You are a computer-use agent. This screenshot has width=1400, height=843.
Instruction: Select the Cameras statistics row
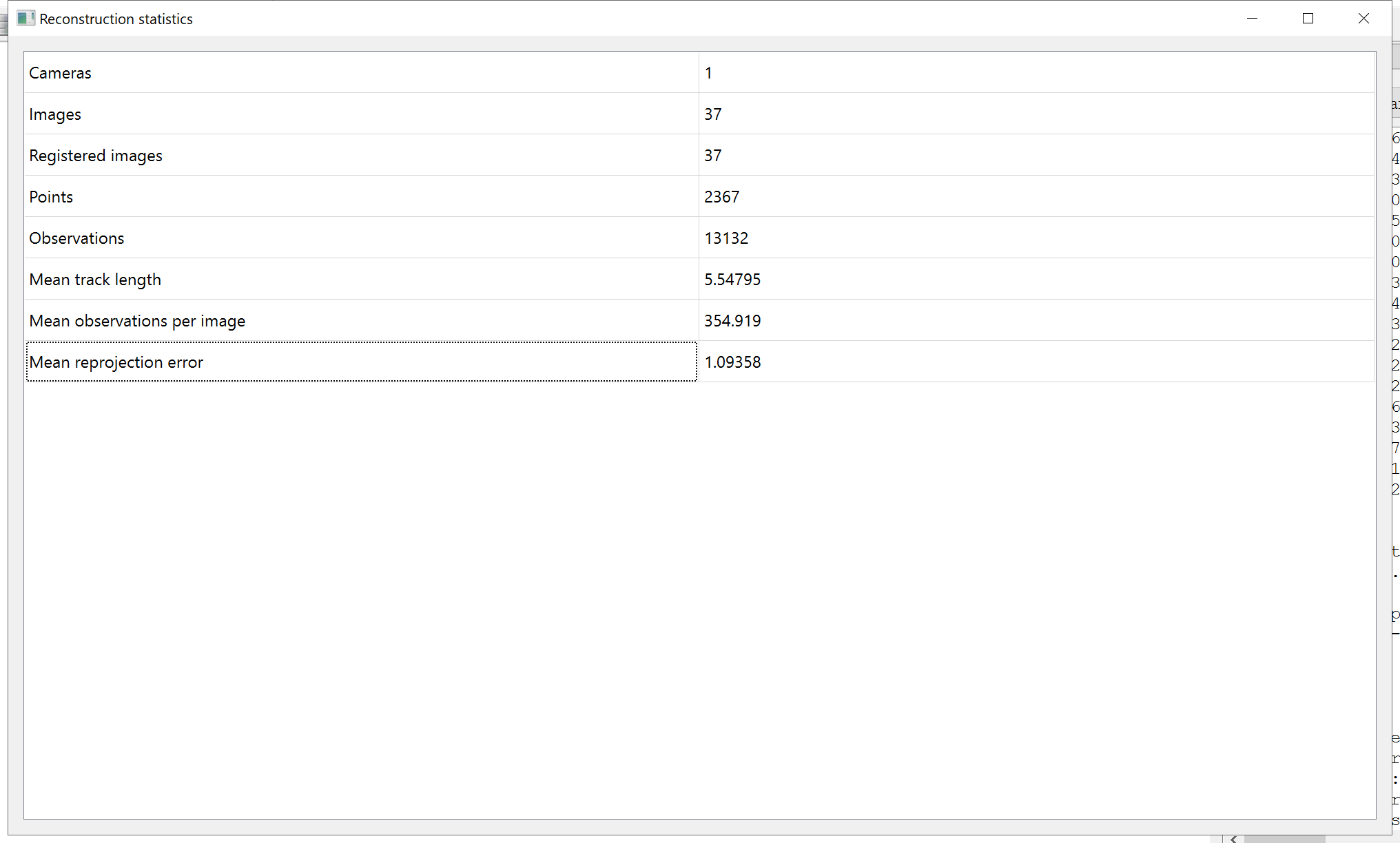click(x=276, y=72)
